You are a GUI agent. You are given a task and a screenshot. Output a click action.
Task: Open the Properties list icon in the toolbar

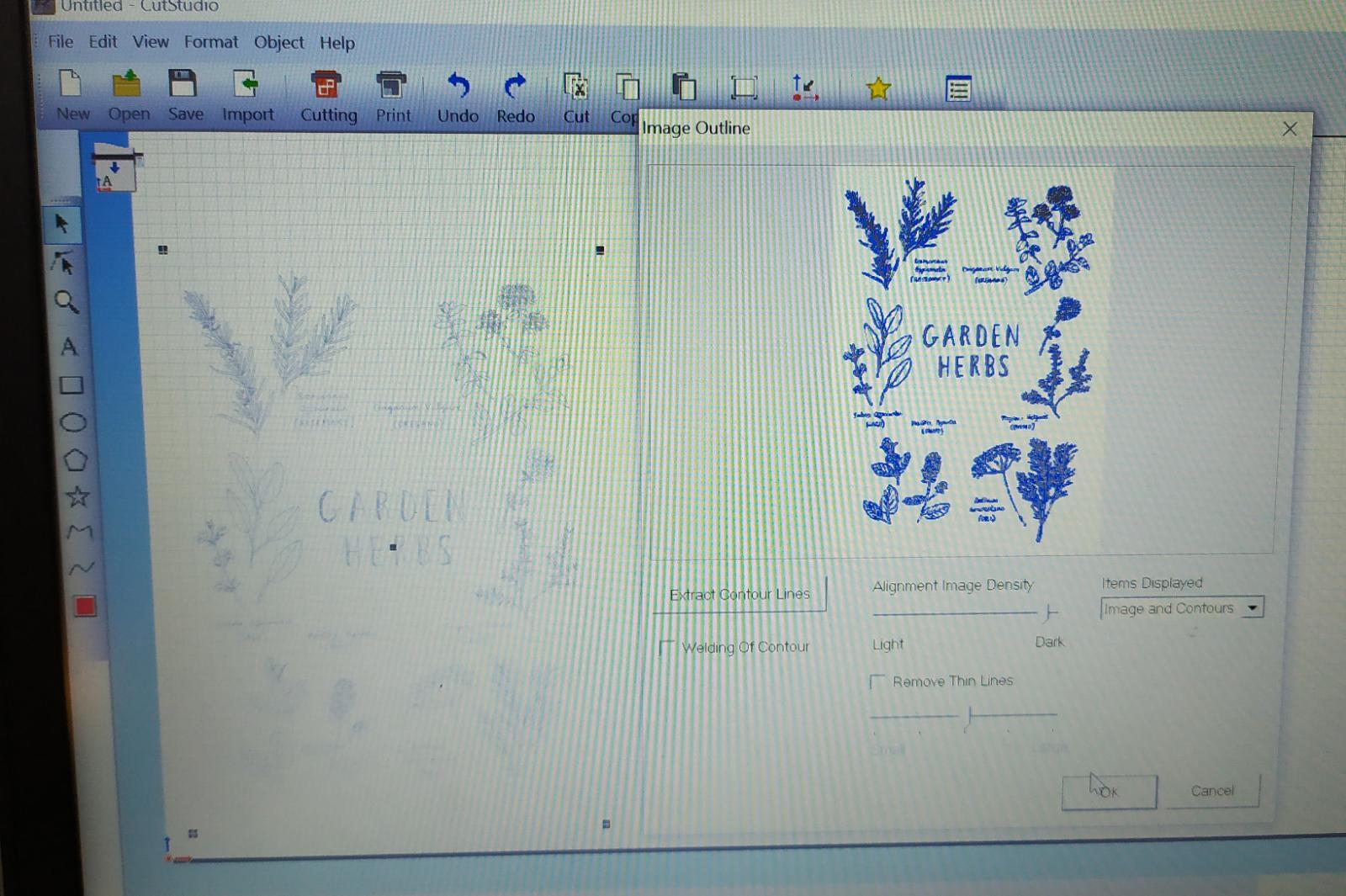(x=958, y=88)
